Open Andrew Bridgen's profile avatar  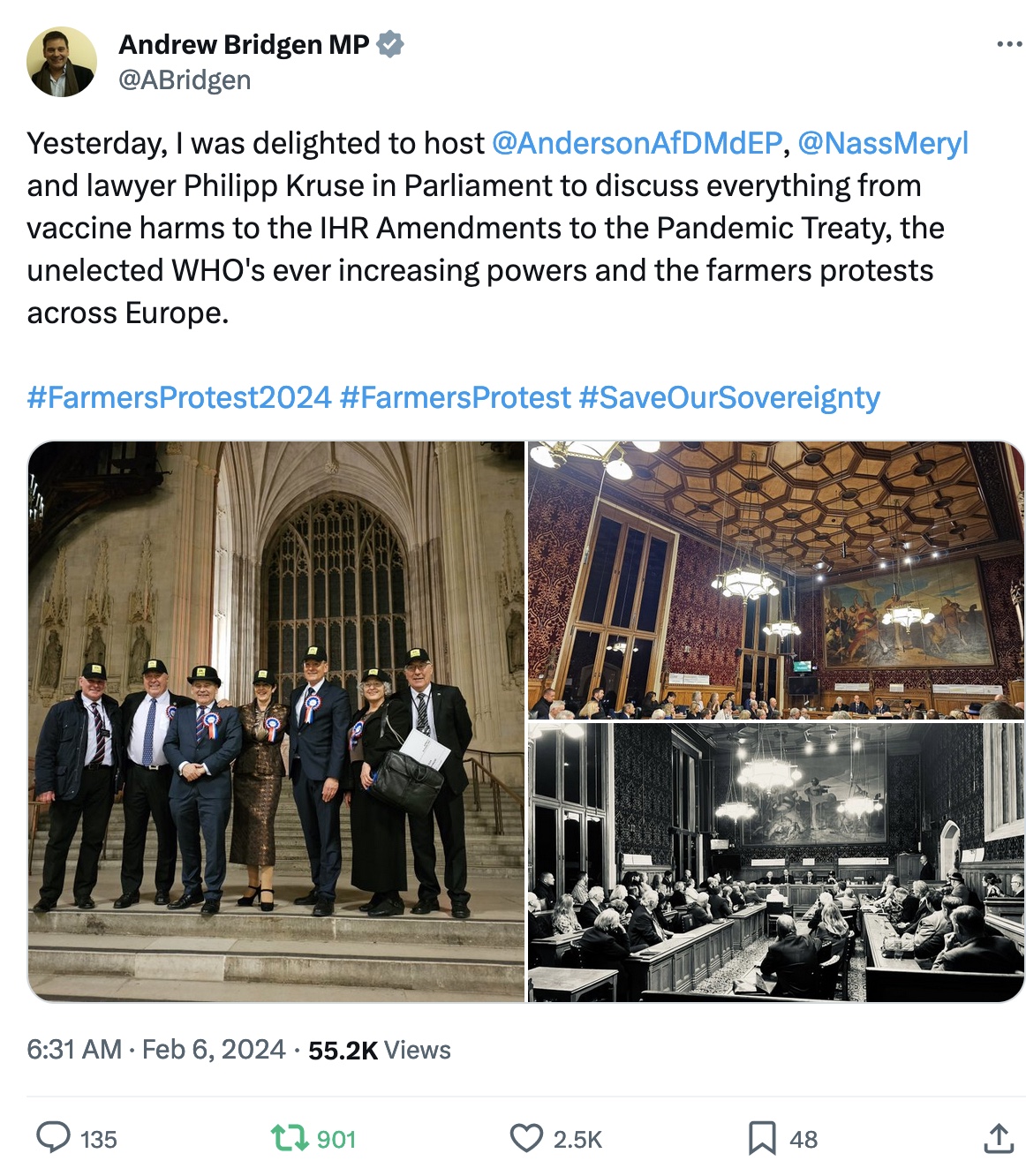coord(61,62)
